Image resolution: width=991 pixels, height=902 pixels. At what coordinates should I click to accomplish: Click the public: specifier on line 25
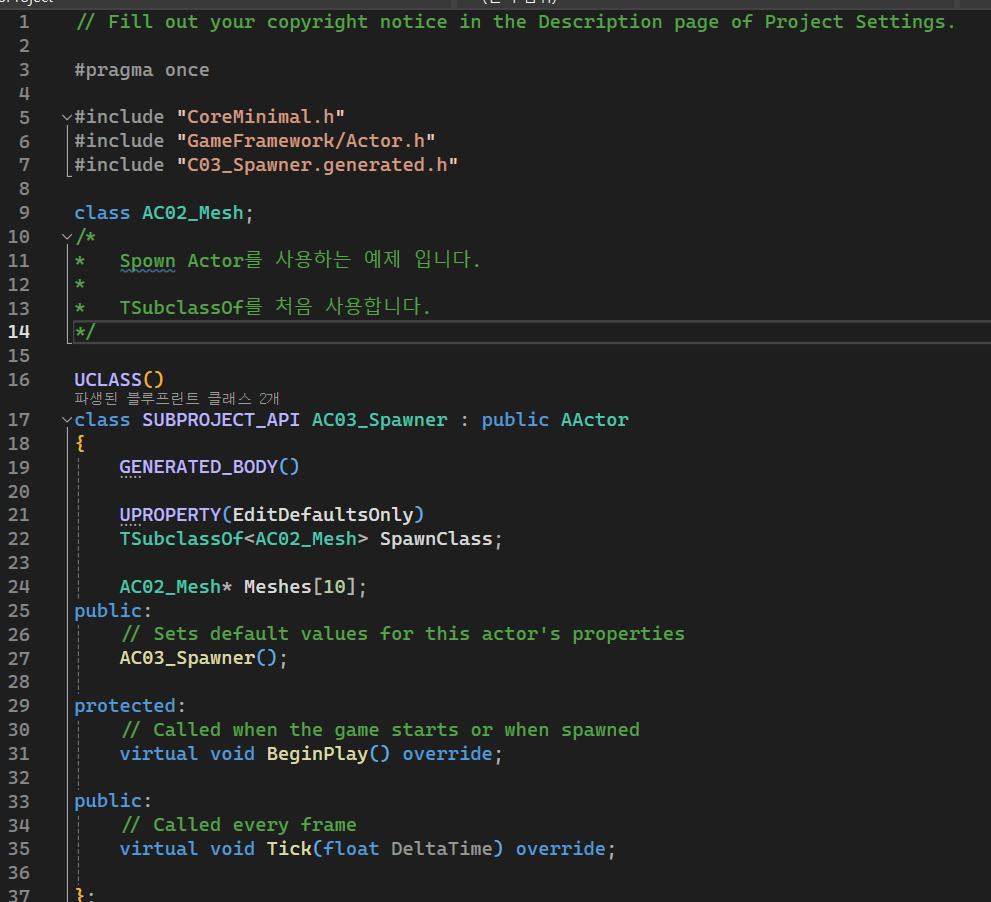113,611
